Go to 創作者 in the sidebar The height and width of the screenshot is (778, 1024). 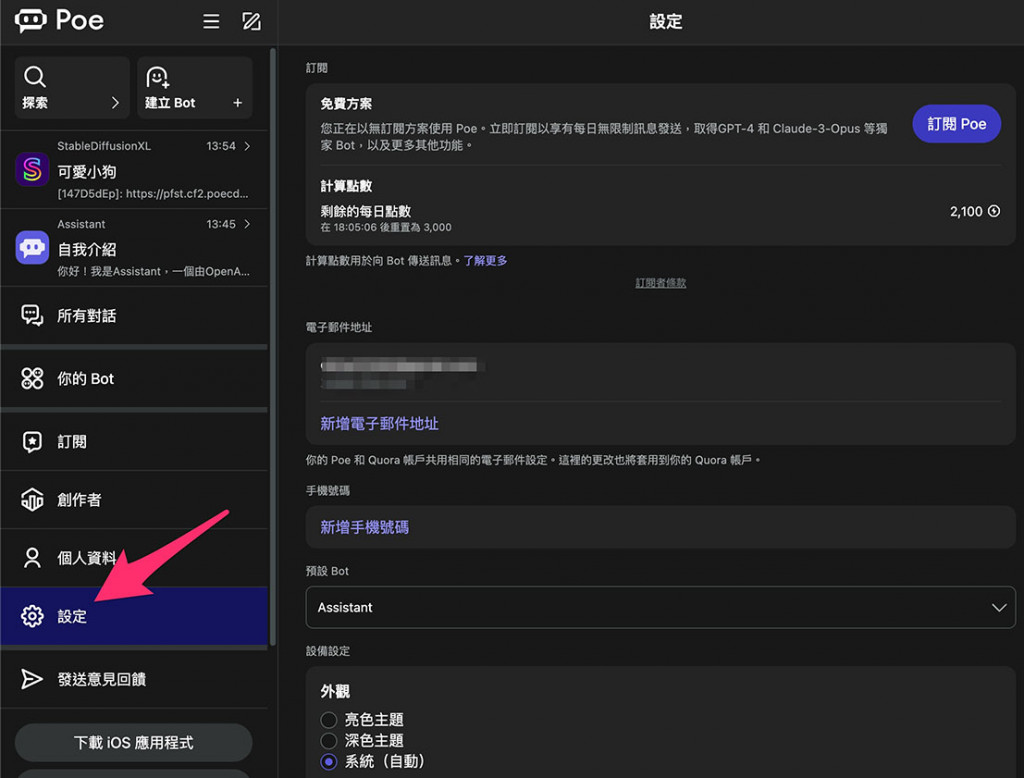pos(135,500)
